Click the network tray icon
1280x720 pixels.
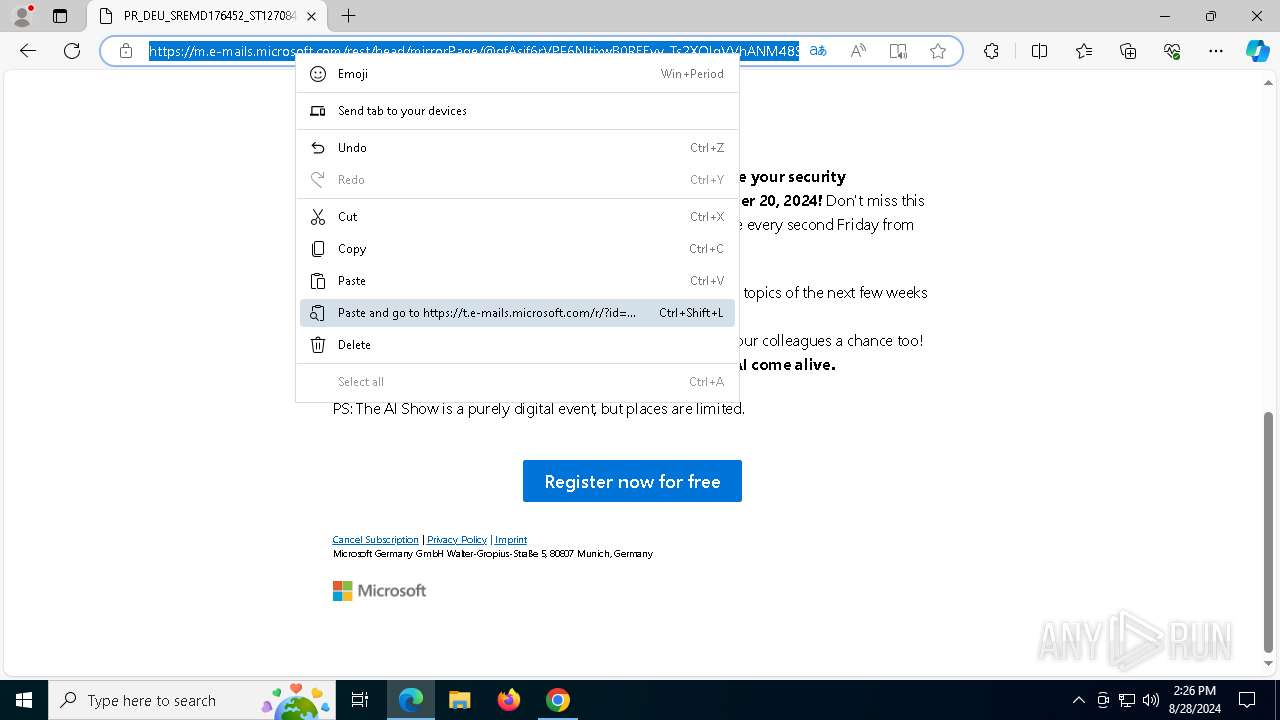(x=1126, y=700)
